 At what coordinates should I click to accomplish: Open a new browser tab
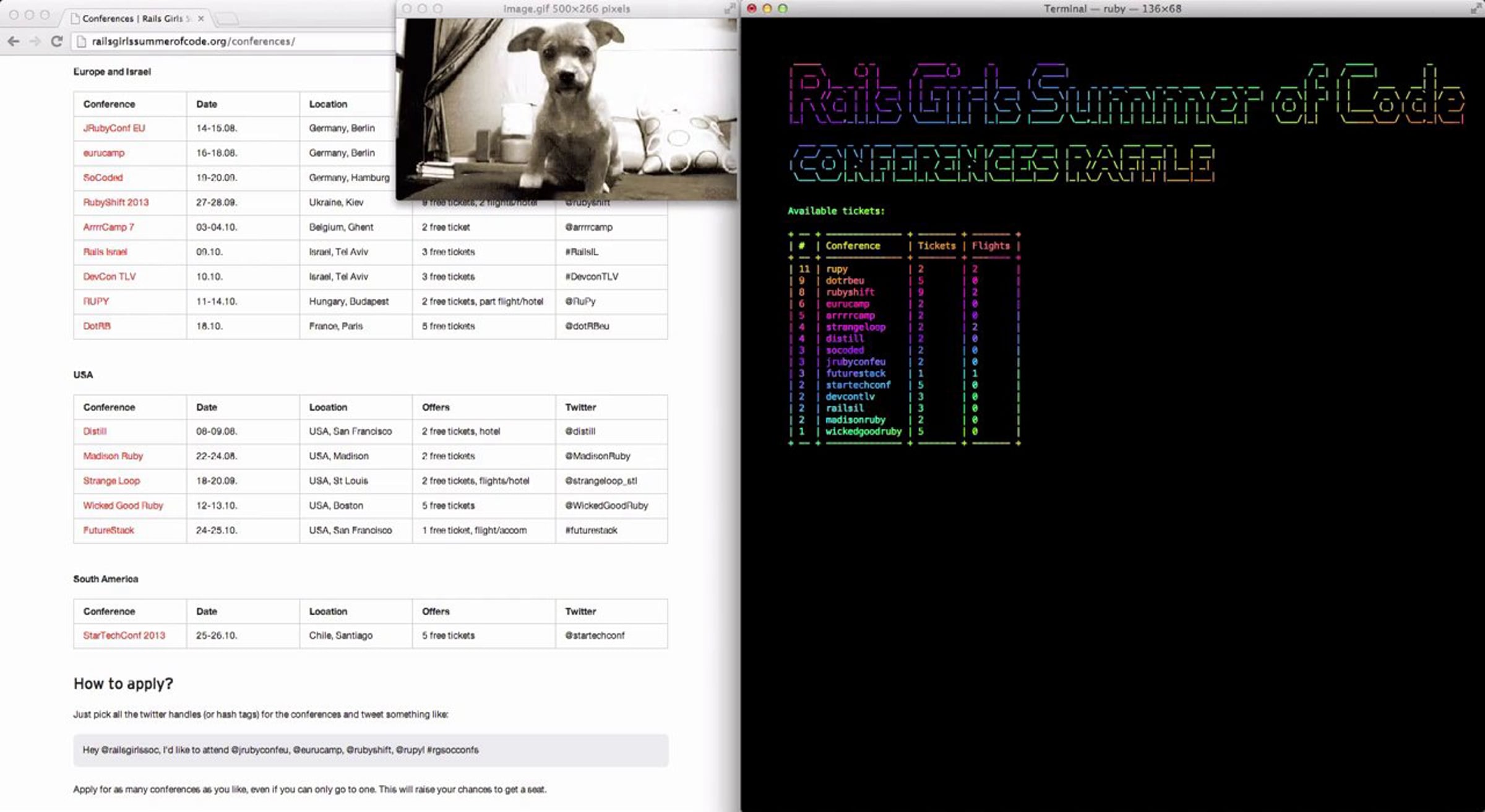click(x=227, y=19)
